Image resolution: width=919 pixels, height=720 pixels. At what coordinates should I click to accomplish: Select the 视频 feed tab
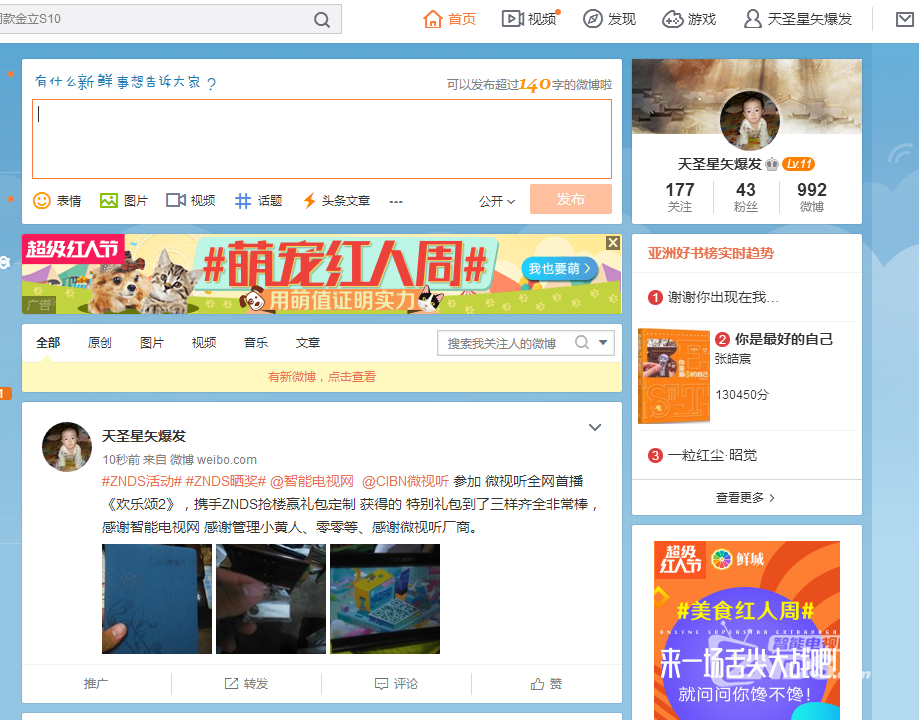point(204,342)
